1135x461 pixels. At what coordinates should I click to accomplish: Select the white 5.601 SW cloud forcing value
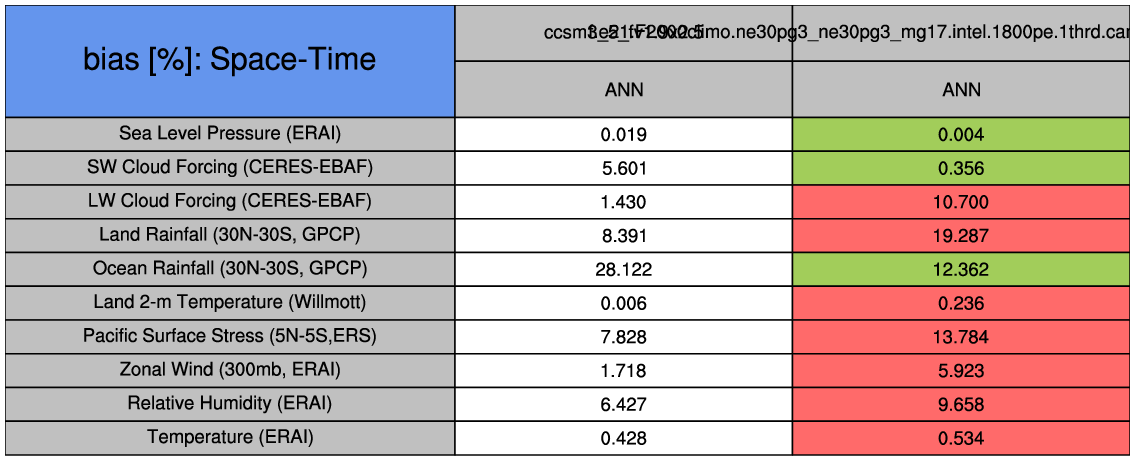pos(624,168)
